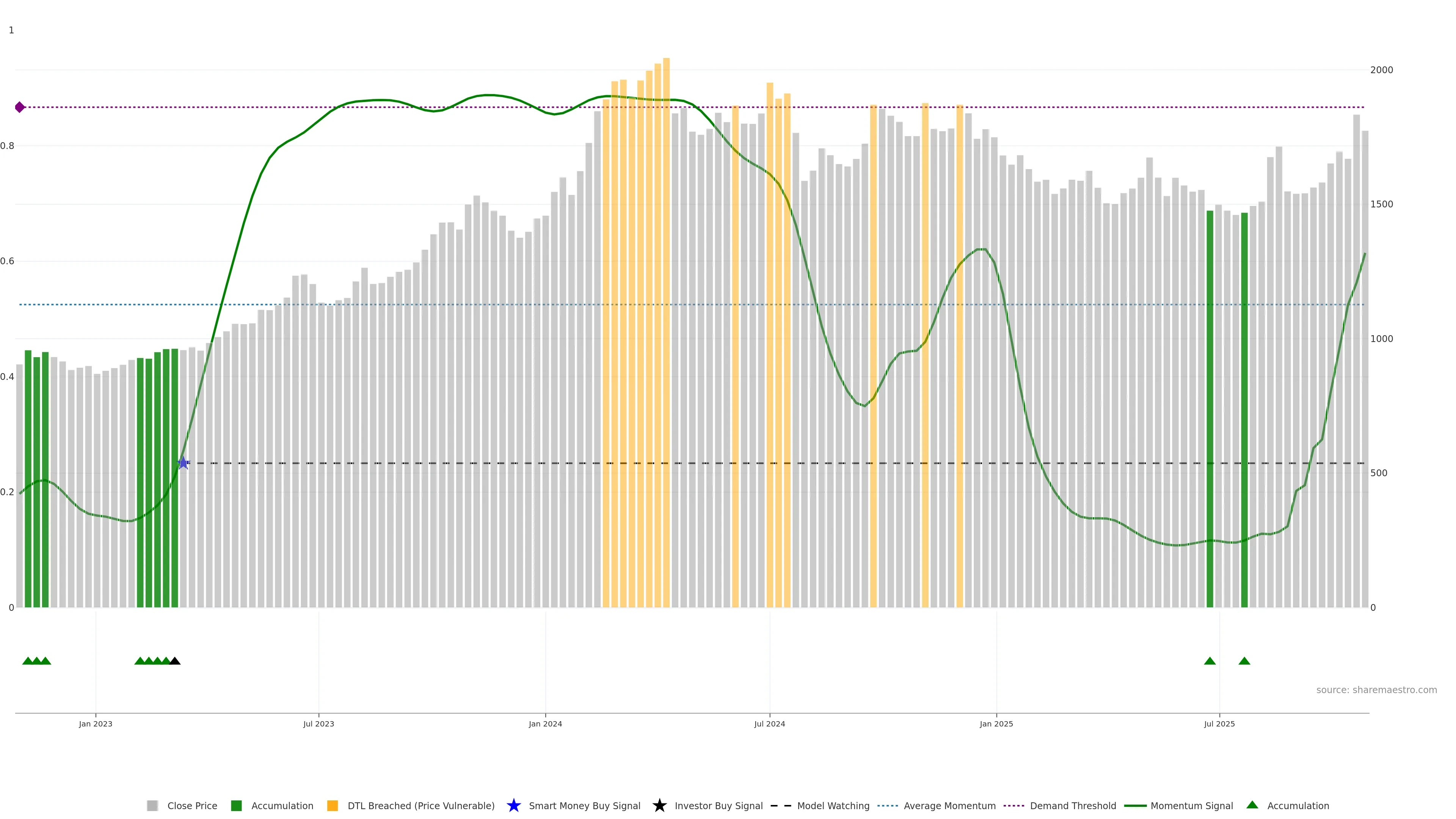Image resolution: width=1456 pixels, height=819 pixels.
Task: Click the green Accumulation triangle in the legend
Action: pos(1252,805)
